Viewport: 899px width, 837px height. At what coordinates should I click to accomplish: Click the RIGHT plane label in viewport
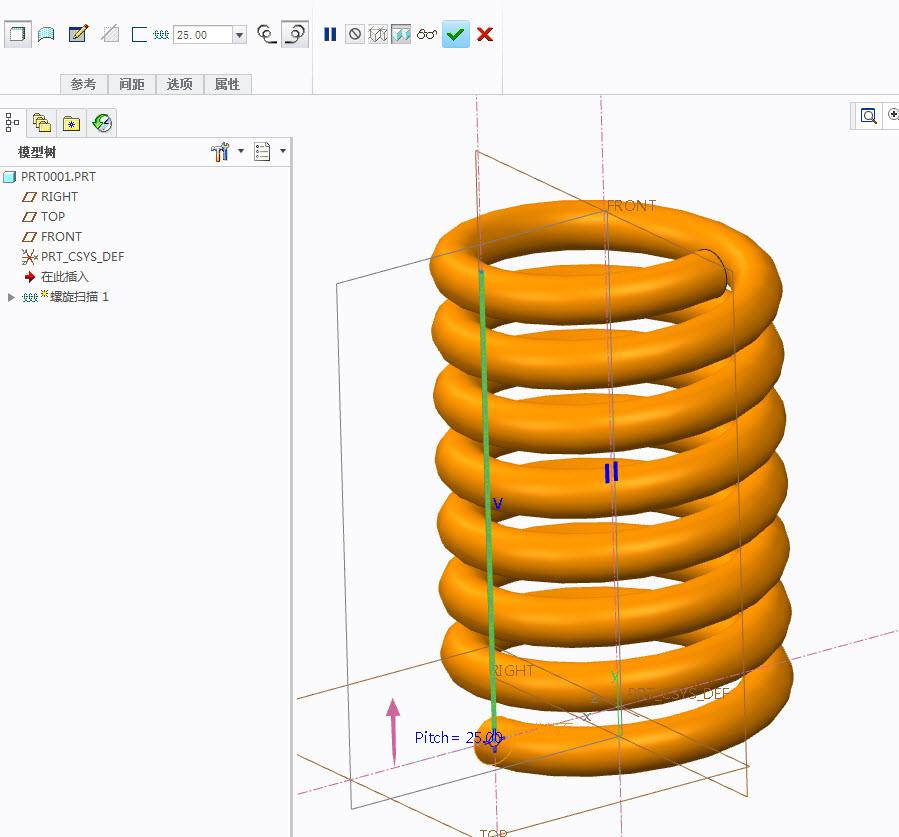[512, 671]
